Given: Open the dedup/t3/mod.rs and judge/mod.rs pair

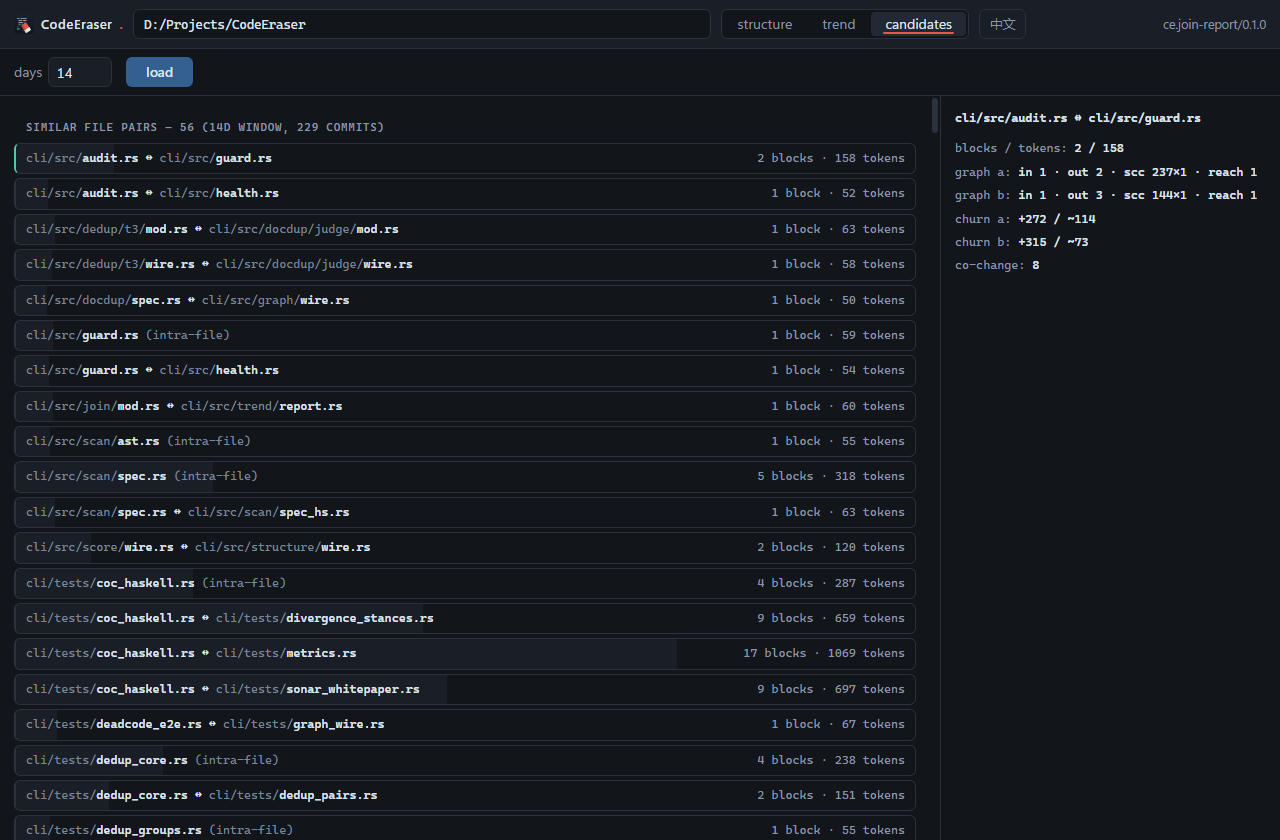Looking at the screenshot, I should (465, 229).
